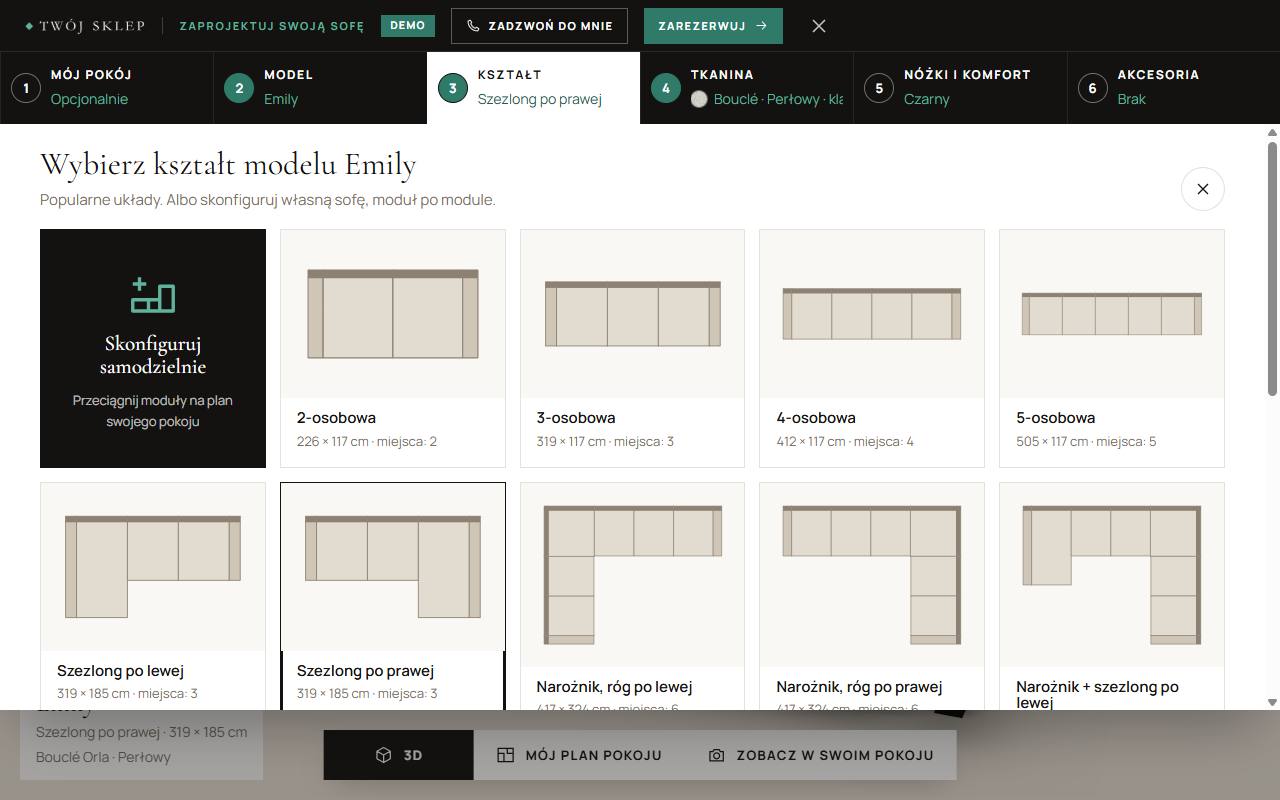This screenshot has height=800, width=1280.
Task: Click the panel vertical scrollbar
Action: [1272, 268]
